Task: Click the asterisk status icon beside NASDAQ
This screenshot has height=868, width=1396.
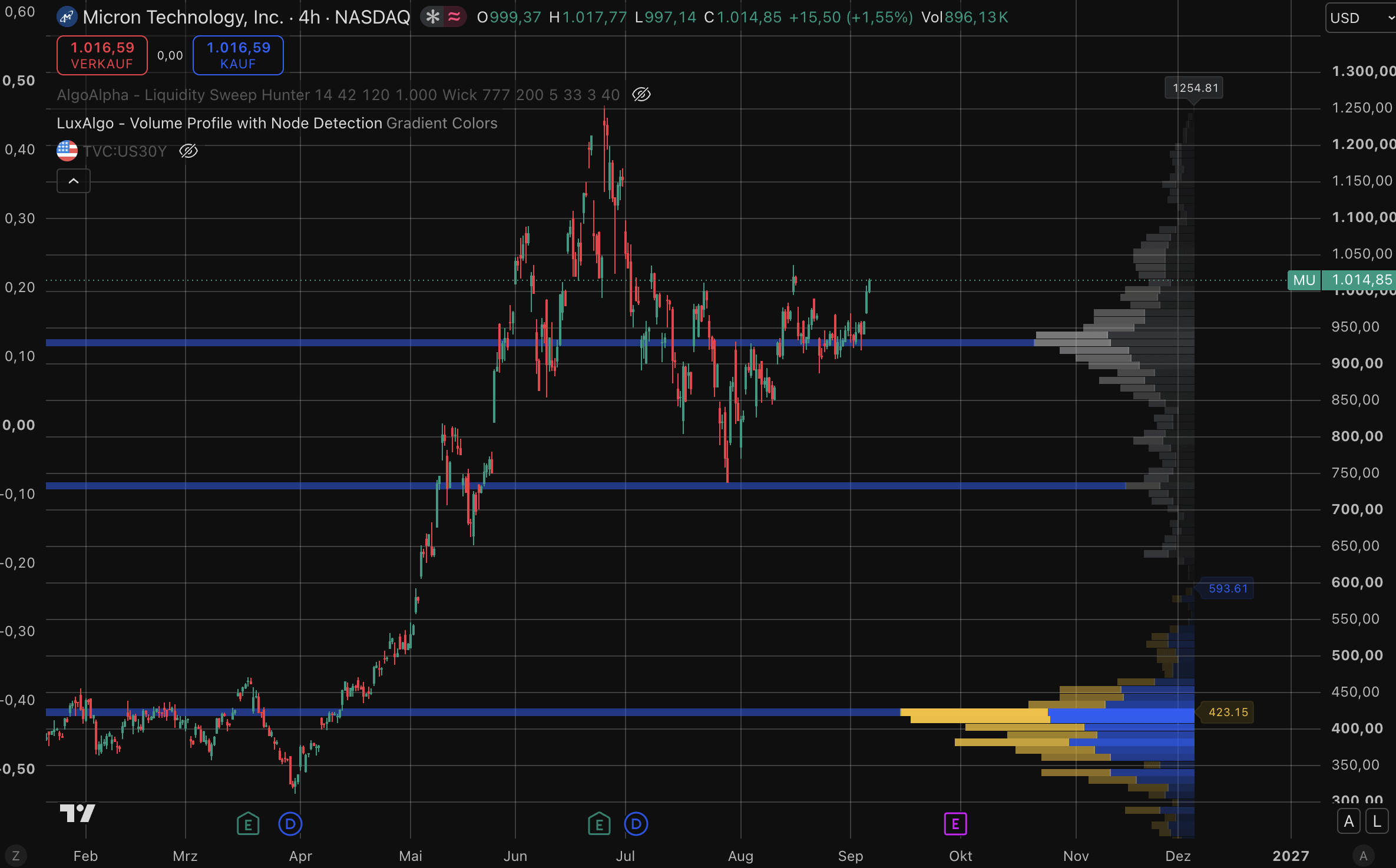Action: pyautogui.click(x=433, y=17)
